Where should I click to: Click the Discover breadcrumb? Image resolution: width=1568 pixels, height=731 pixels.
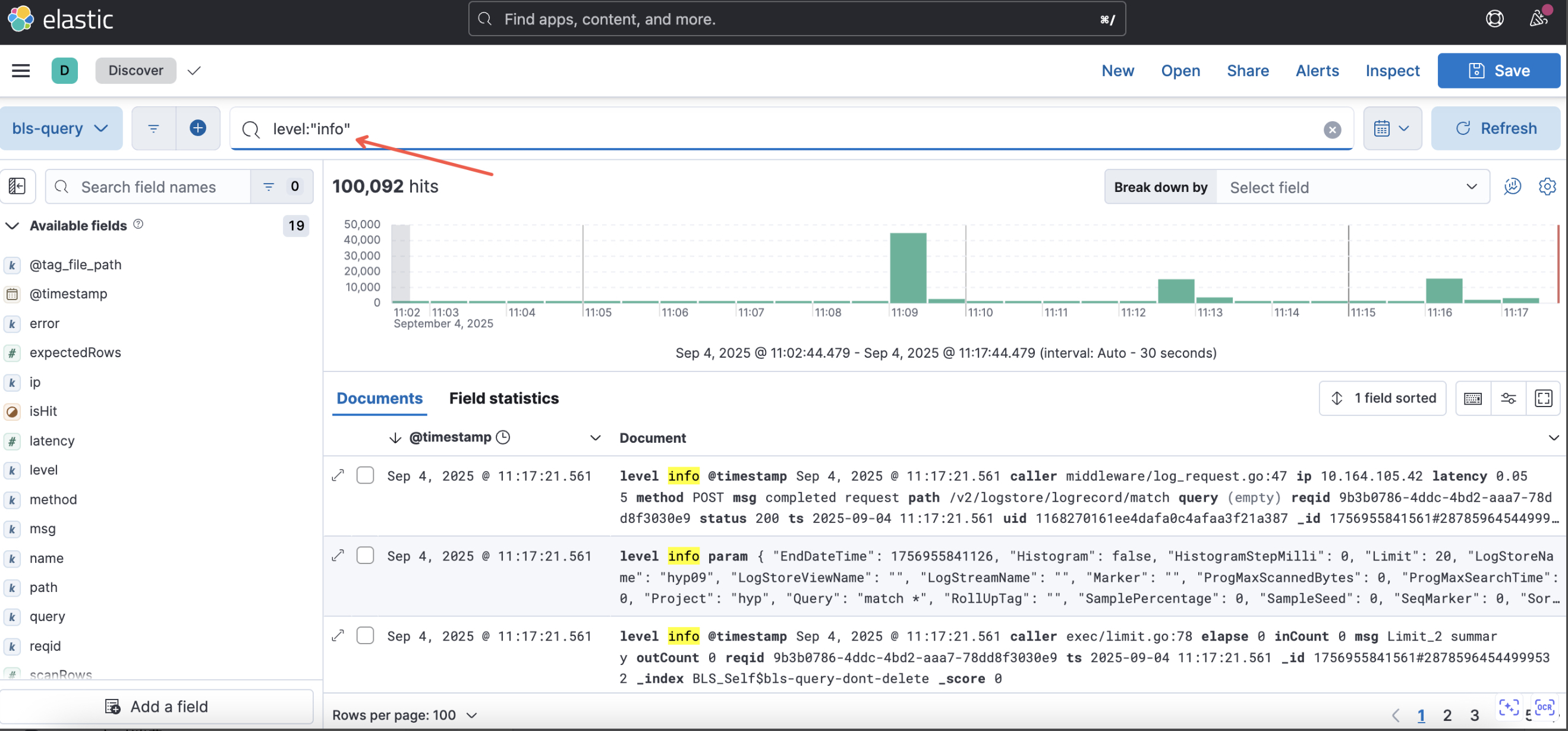click(135, 71)
